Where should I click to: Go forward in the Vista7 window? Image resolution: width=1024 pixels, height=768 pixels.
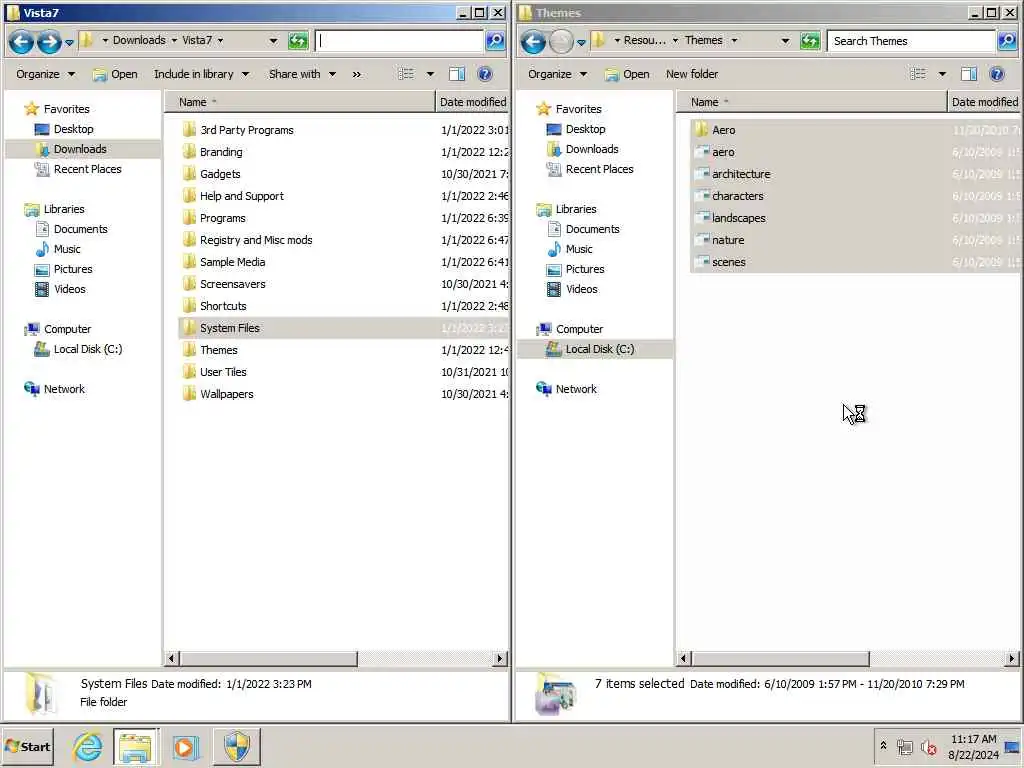click(x=49, y=42)
